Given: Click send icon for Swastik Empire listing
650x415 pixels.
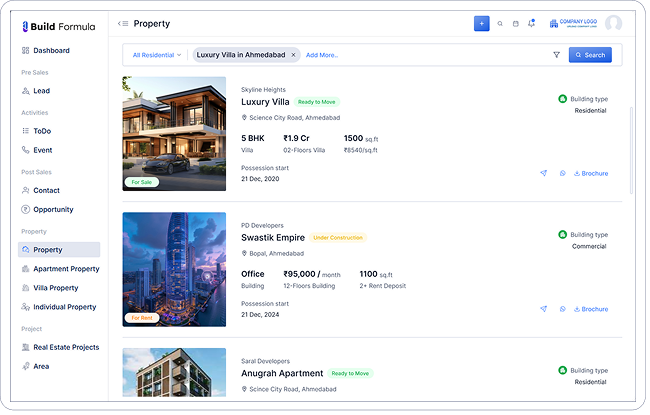Looking at the screenshot, I should click(544, 309).
